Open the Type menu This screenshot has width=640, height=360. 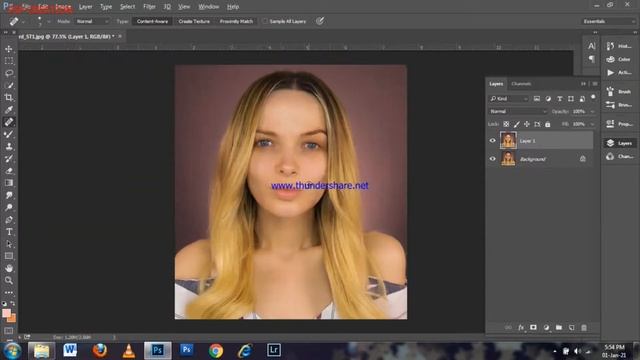(x=106, y=7)
